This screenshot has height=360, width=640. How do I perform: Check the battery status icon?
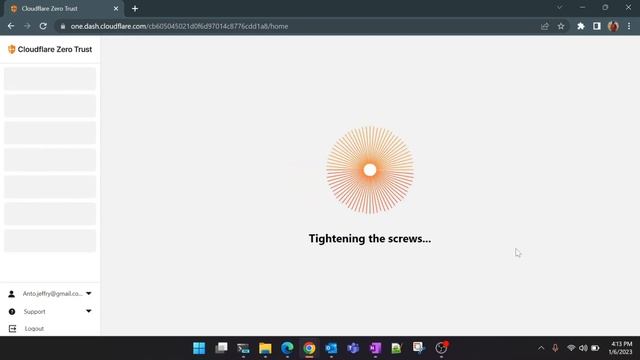coord(596,348)
